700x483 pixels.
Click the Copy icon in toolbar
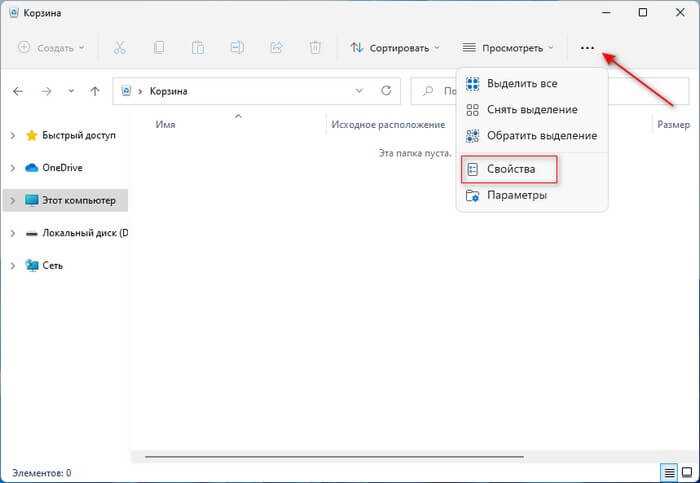159,47
